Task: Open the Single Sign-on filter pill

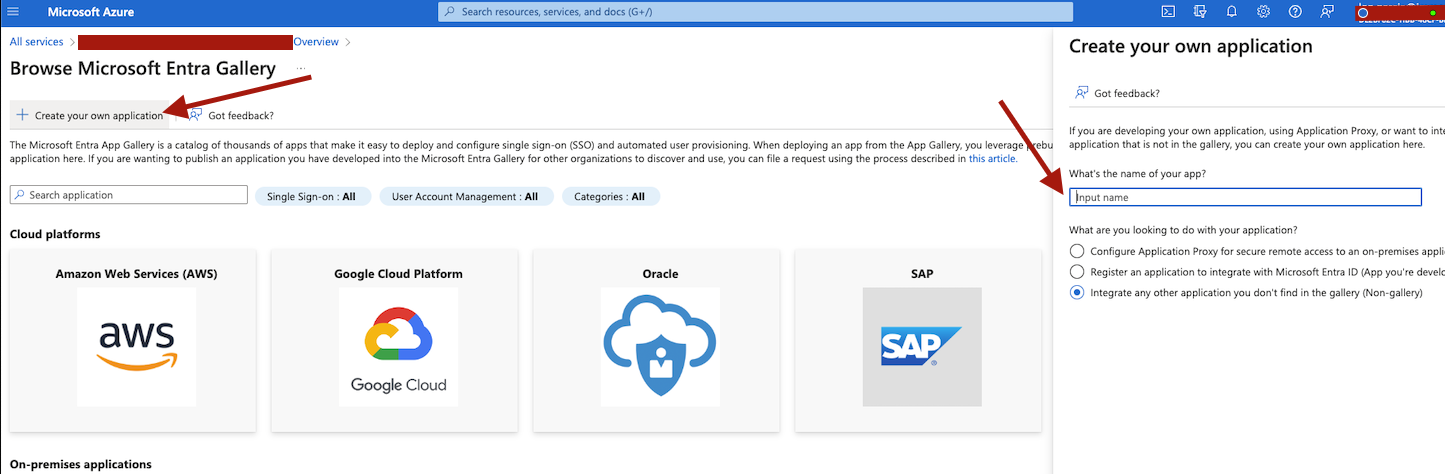Action: [x=312, y=197]
